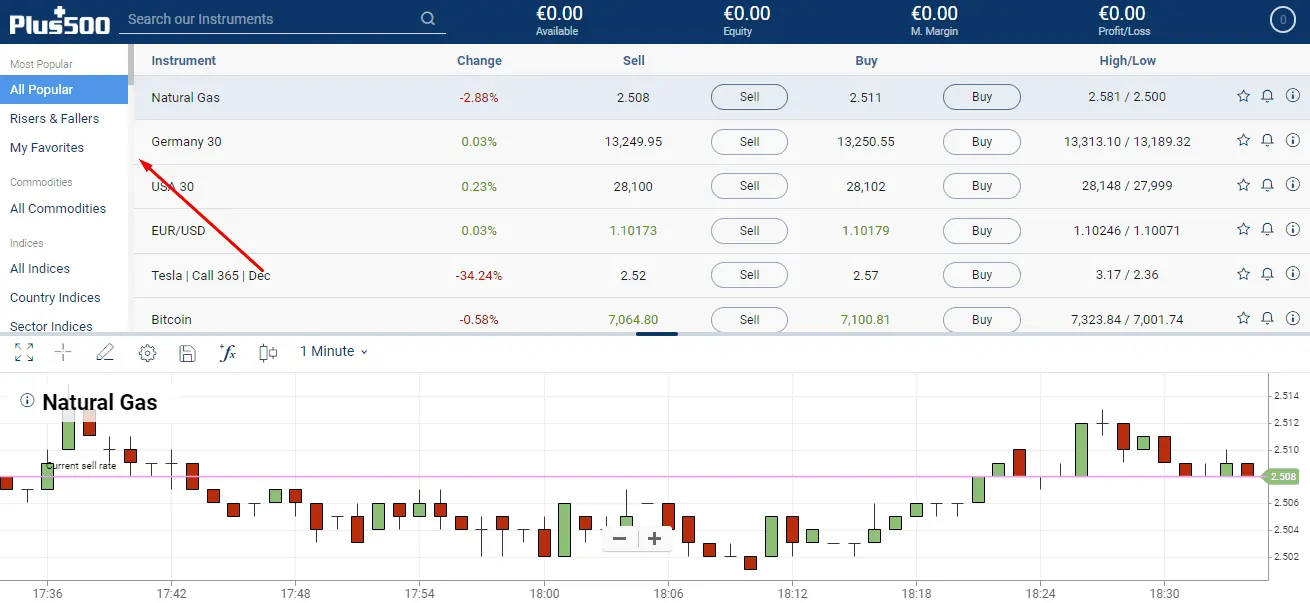The height and width of the screenshot is (603, 1310).
Task: Click Sell button for Germany 30
Action: pyautogui.click(x=749, y=141)
